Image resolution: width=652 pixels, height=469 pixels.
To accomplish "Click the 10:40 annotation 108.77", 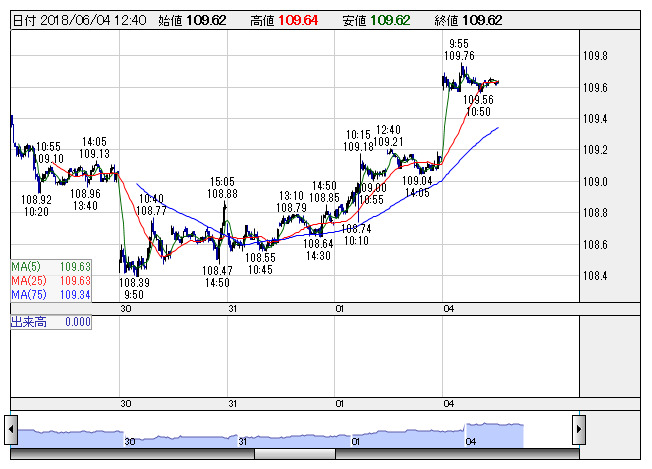I will click(x=151, y=205).
